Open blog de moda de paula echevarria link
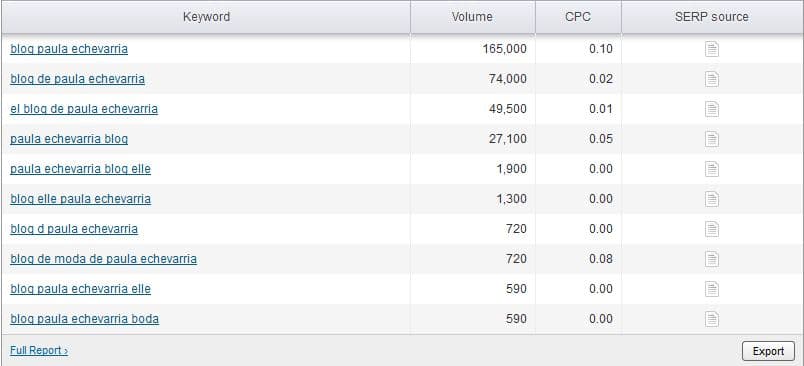The width and height of the screenshot is (804, 366). tap(104, 259)
